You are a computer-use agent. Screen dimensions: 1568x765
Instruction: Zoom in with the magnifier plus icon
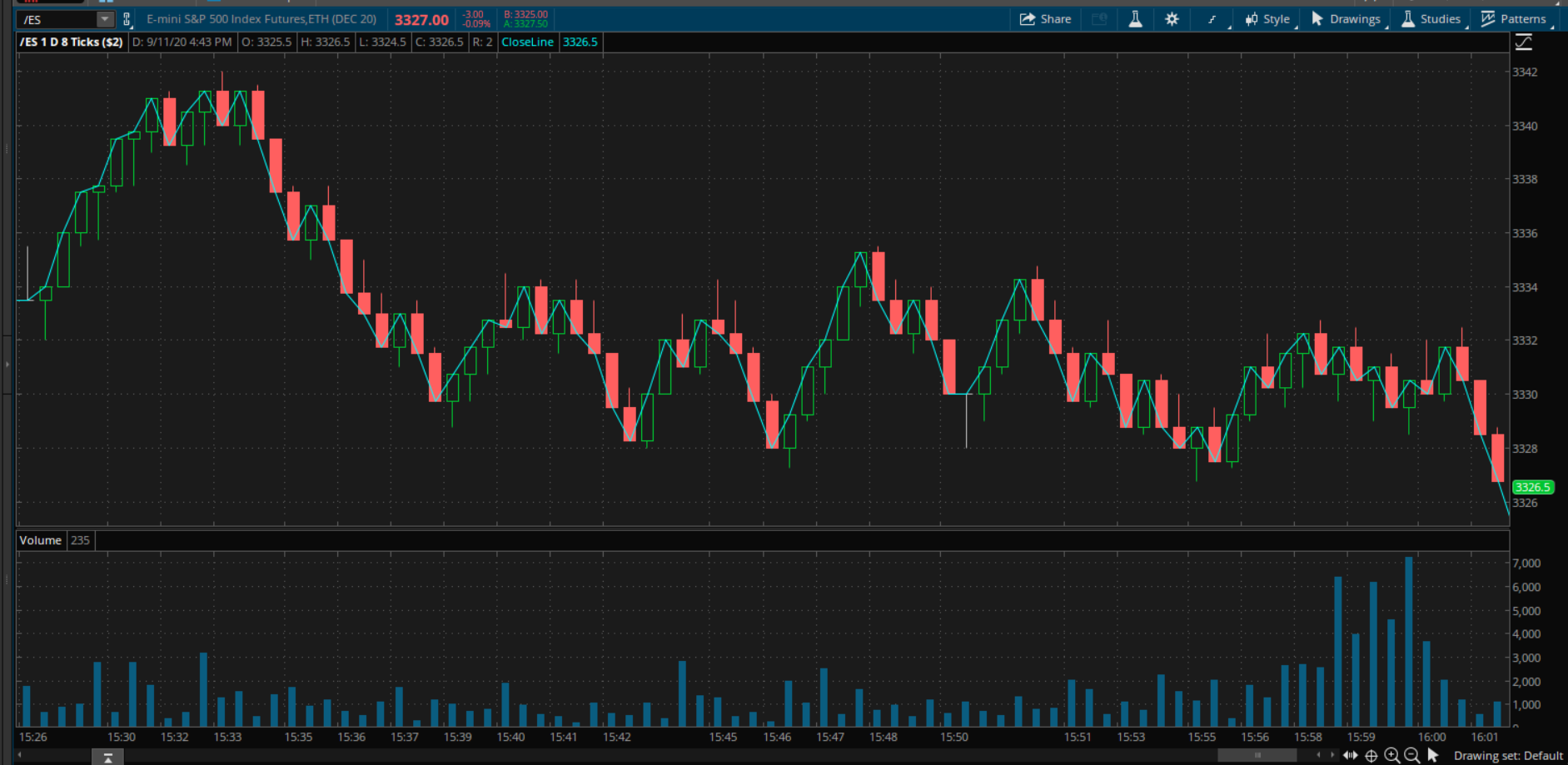1392,756
